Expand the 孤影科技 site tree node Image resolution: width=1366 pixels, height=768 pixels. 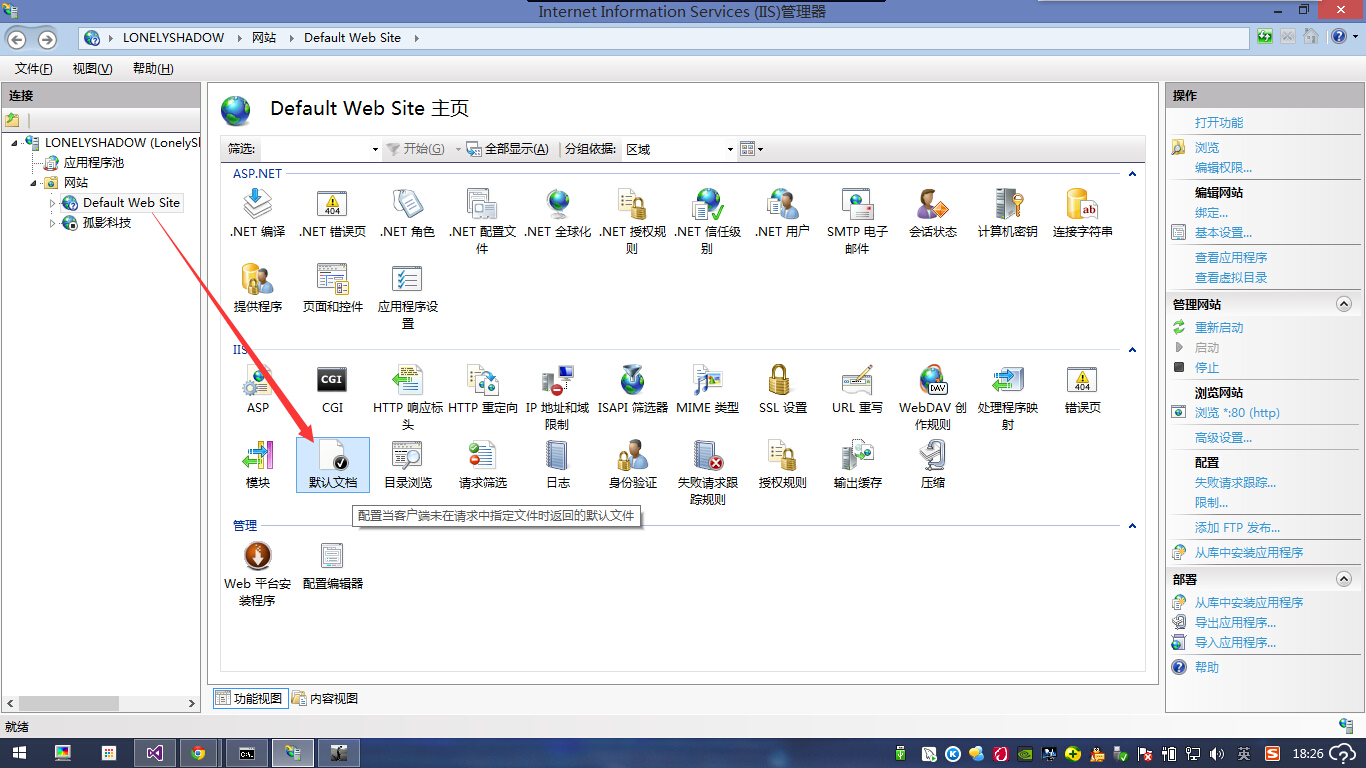click(53, 223)
